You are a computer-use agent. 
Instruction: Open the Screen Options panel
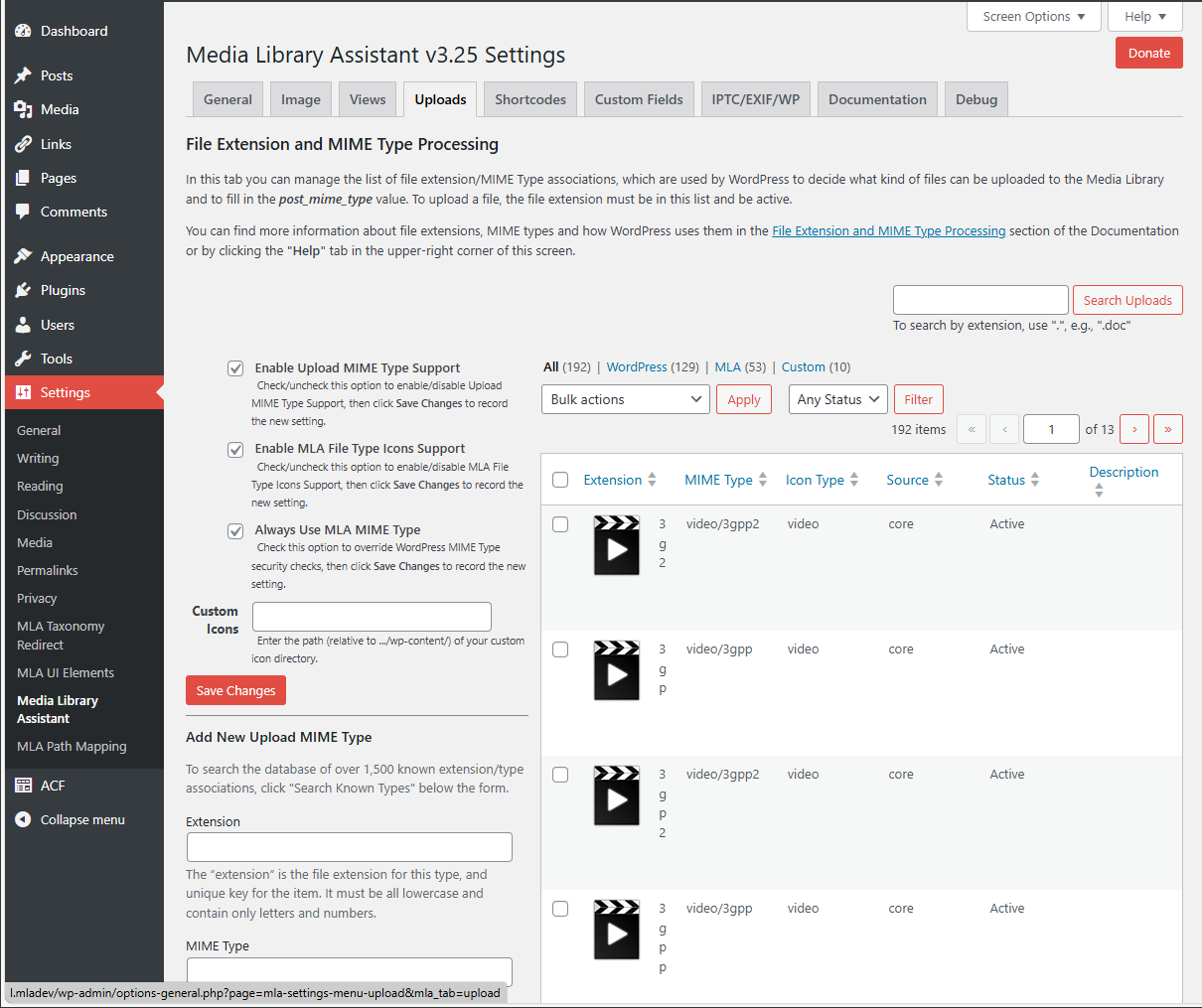(1033, 16)
